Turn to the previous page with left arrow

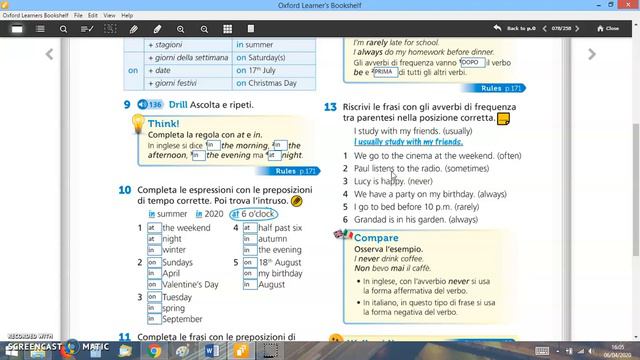pyautogui.click(x=49, y=54)
